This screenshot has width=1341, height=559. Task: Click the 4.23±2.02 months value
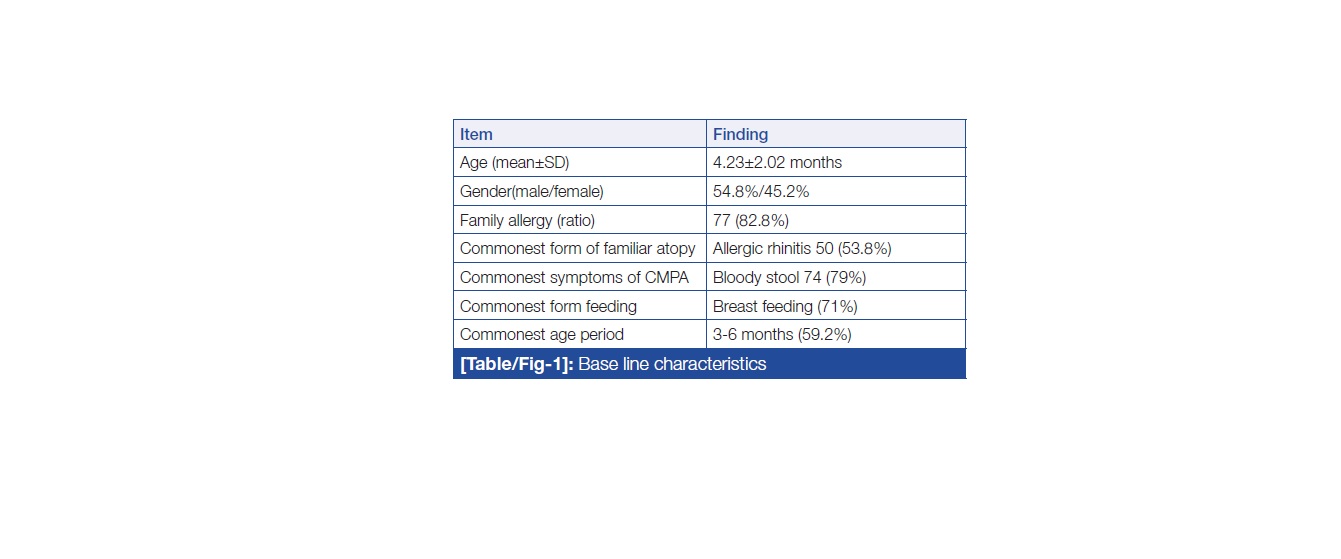click(x=777, y=162)
